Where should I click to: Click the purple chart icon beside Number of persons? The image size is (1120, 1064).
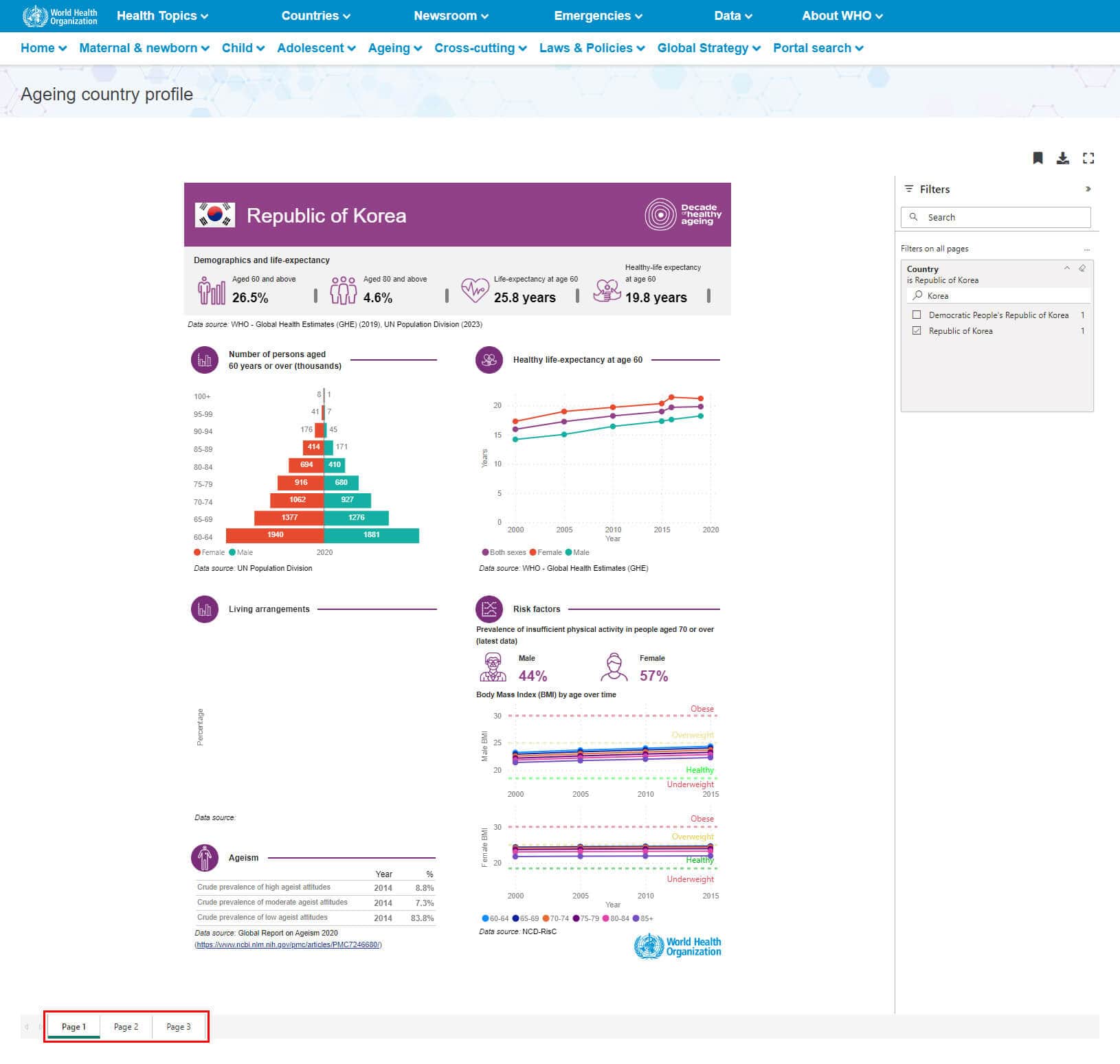(205, 360)
